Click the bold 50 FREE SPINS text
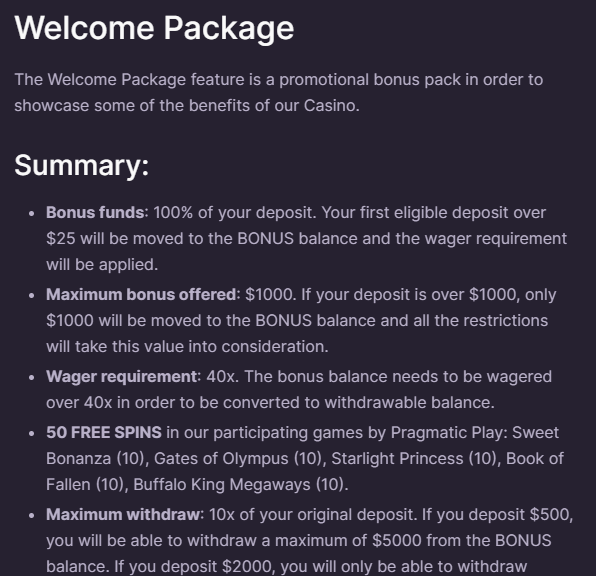The width and height of the screenshot is (596, 576). tap(104, 433)
